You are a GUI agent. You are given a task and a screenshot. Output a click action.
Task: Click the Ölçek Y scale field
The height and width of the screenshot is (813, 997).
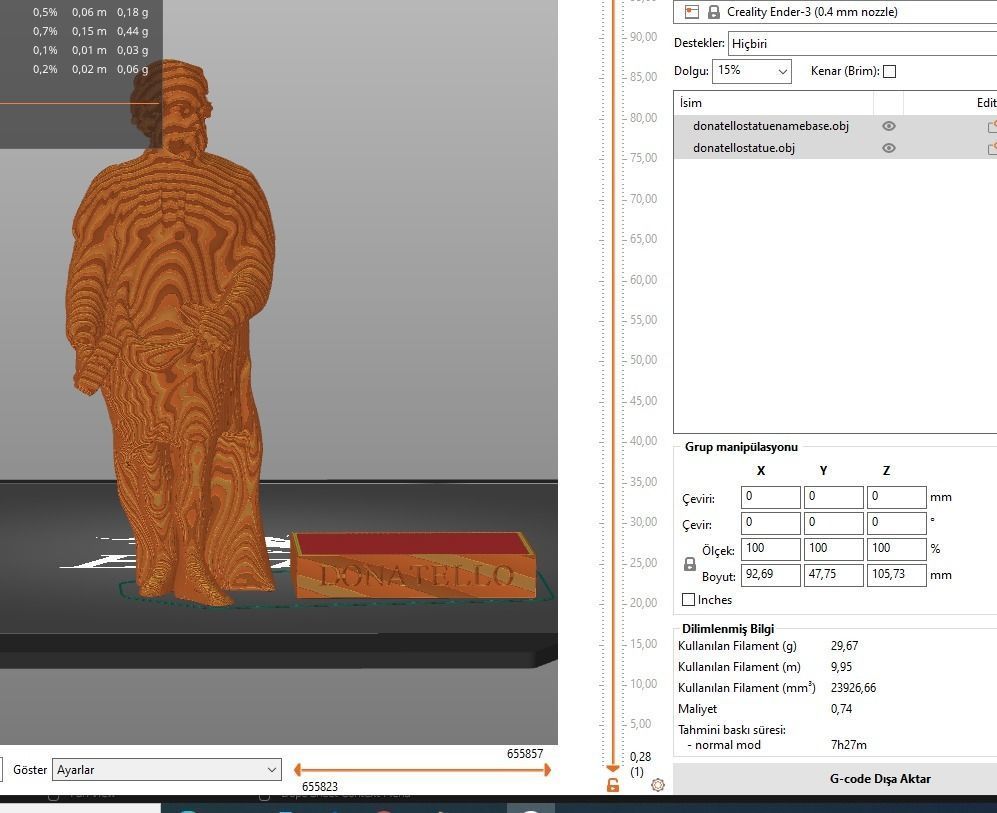[834, 549]
